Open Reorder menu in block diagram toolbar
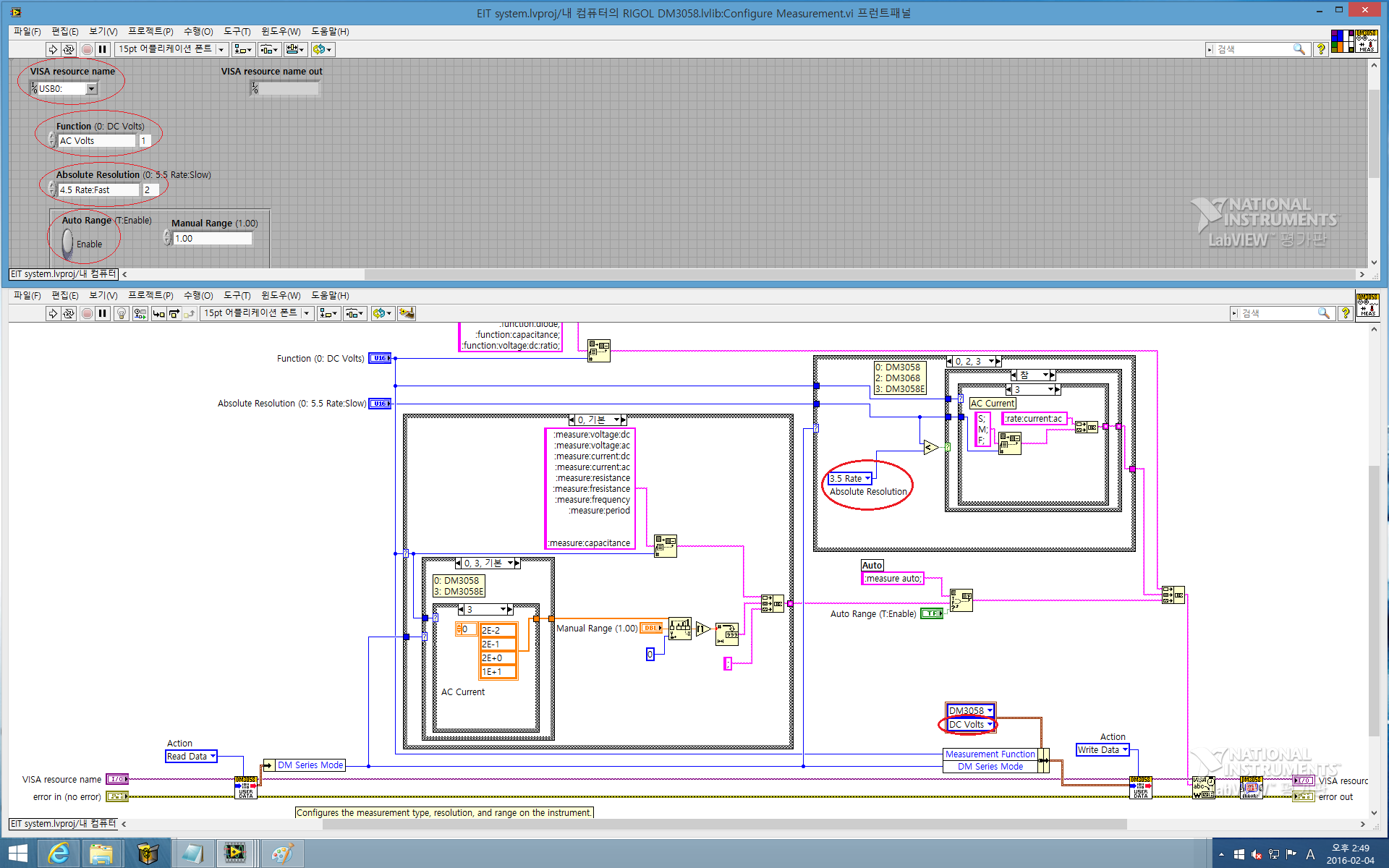This screenshot has width=1389, height=868. pyautogui.click(x=382, y=313)
